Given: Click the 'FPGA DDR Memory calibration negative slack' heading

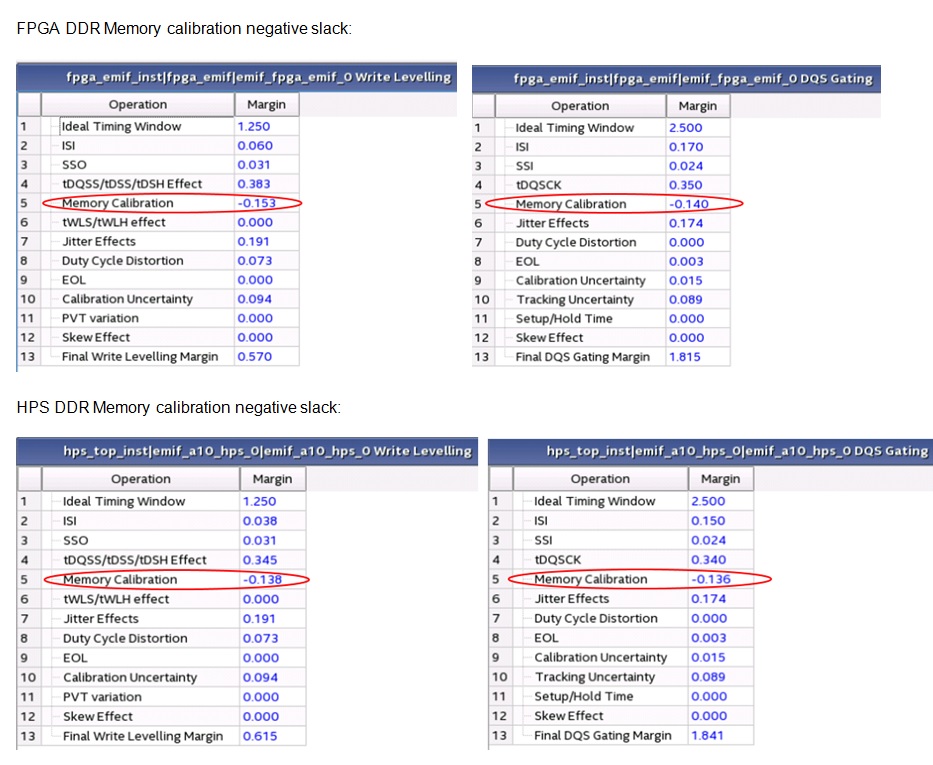Looking at the screenshot, I should point(184,29).
